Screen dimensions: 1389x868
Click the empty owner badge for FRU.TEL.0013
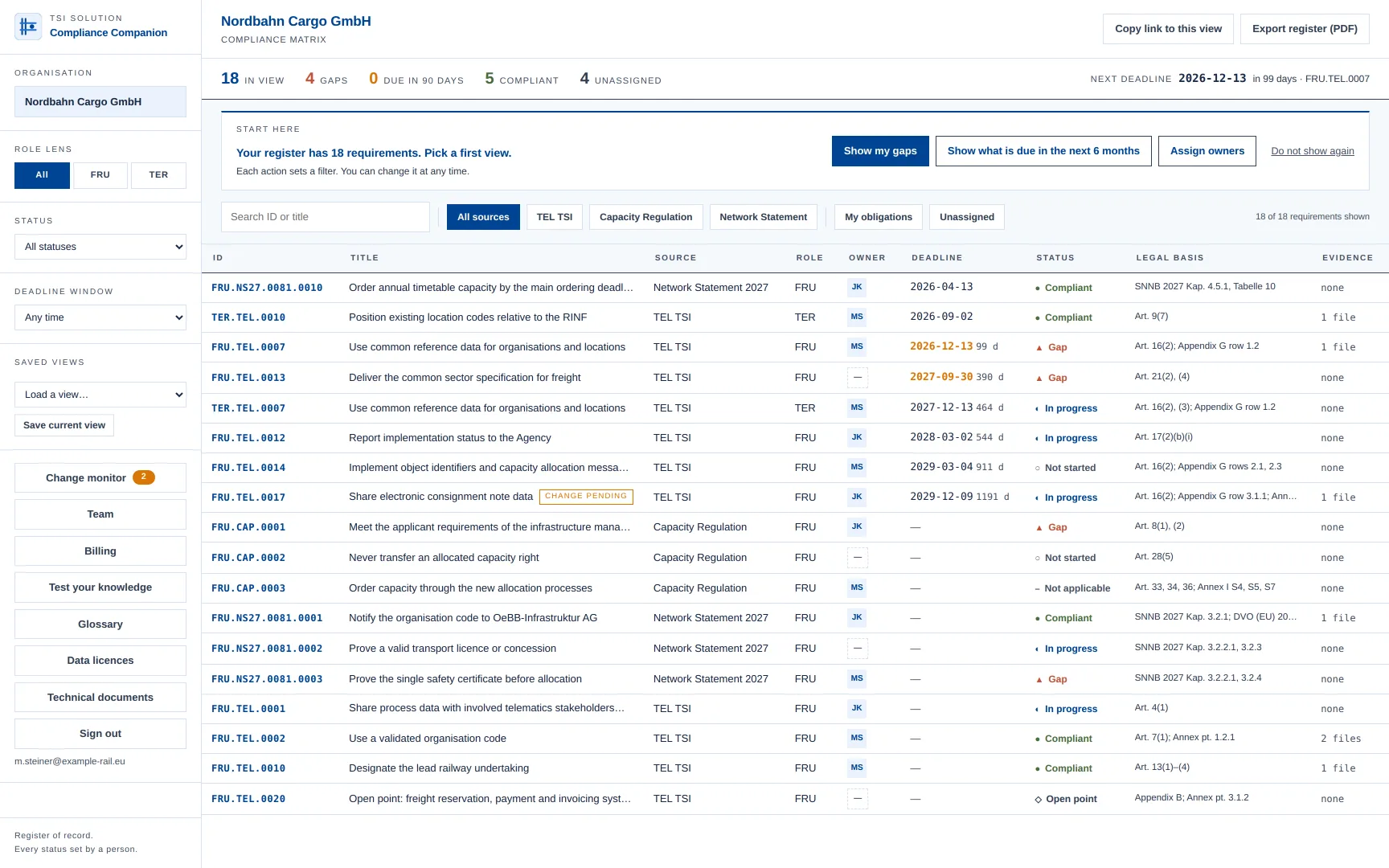857,377
